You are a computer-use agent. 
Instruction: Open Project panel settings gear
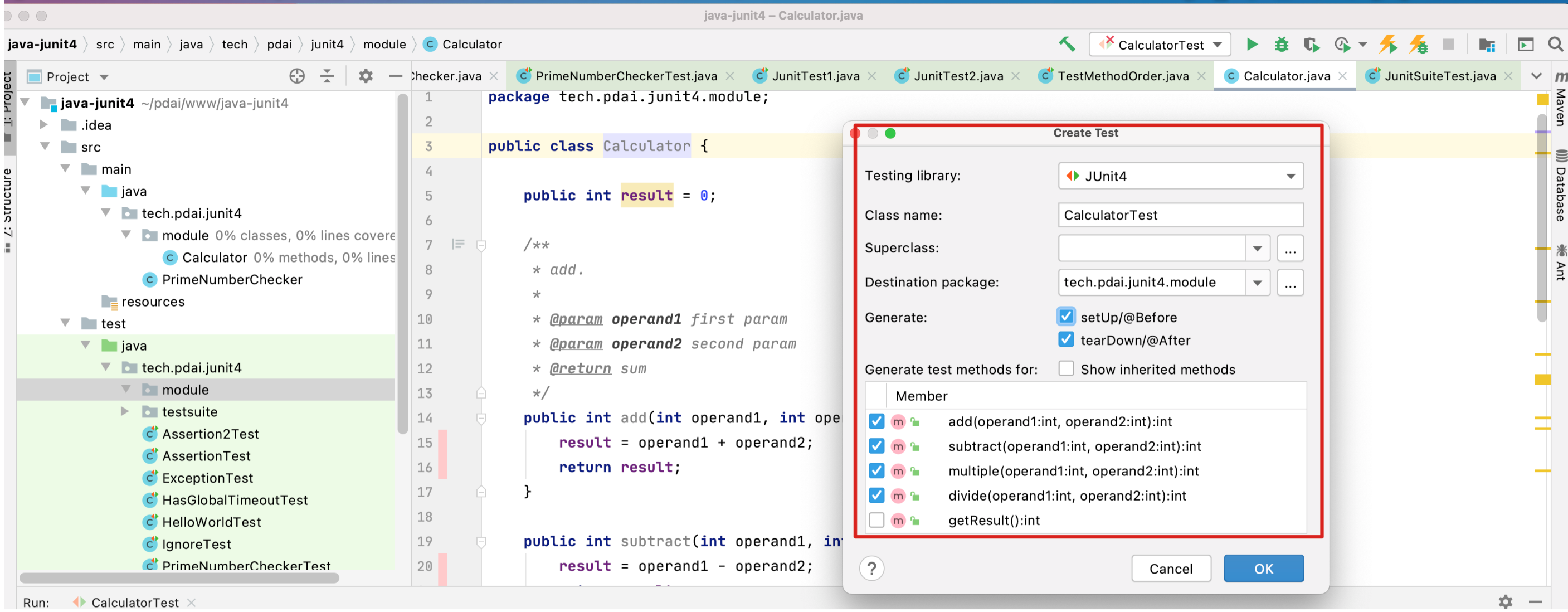click(365, 76)
